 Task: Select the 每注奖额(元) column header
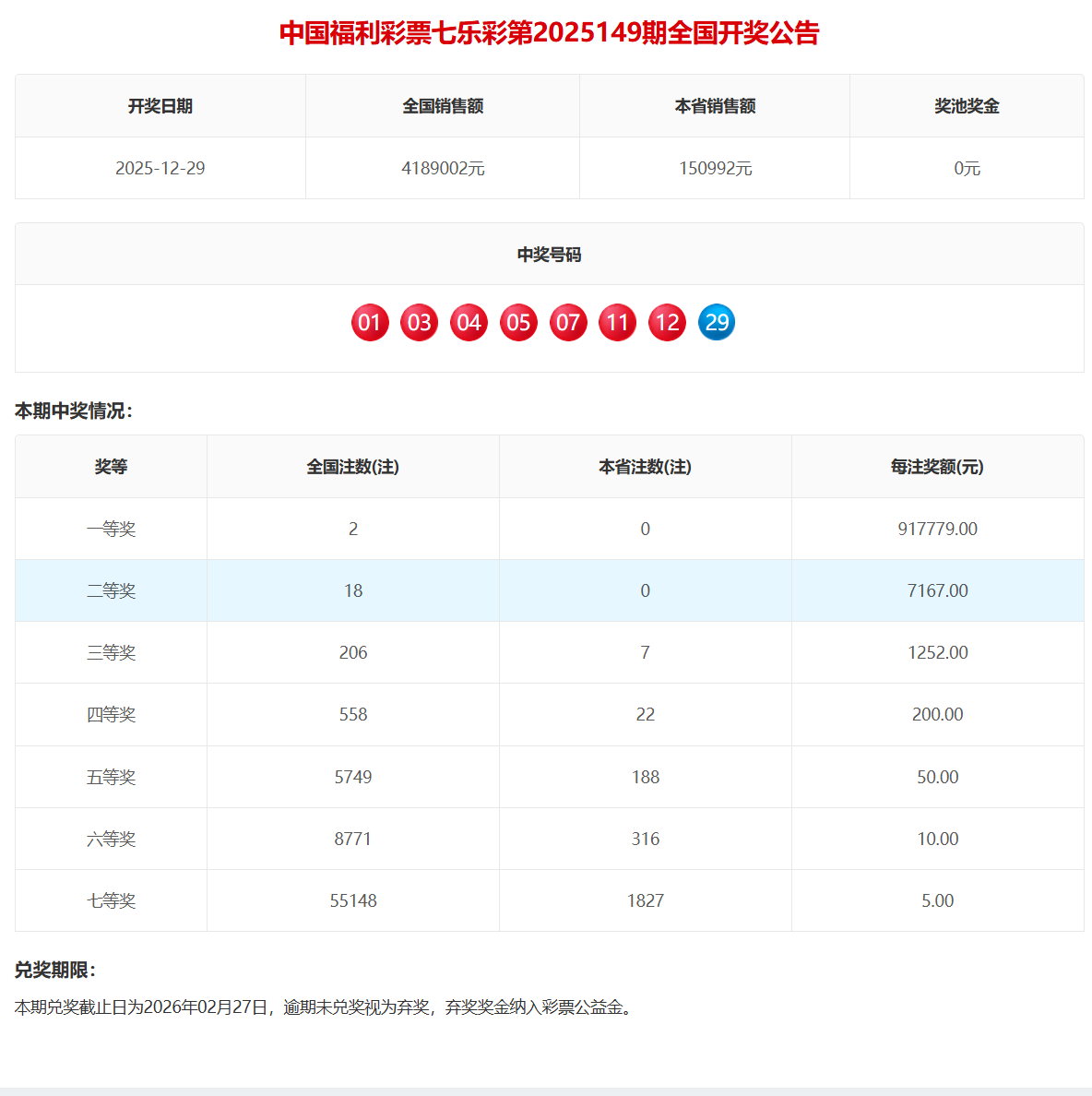tap(937, 467)
